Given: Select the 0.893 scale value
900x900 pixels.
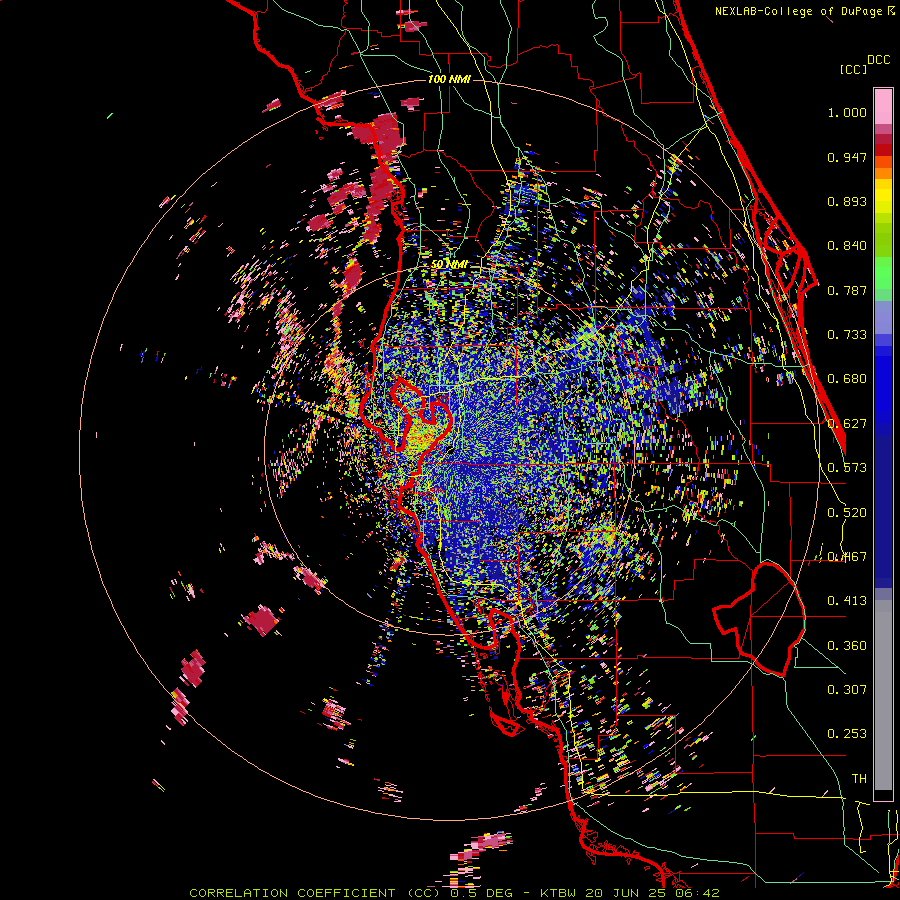Looking at the screenshot, I should click(847, 201).
